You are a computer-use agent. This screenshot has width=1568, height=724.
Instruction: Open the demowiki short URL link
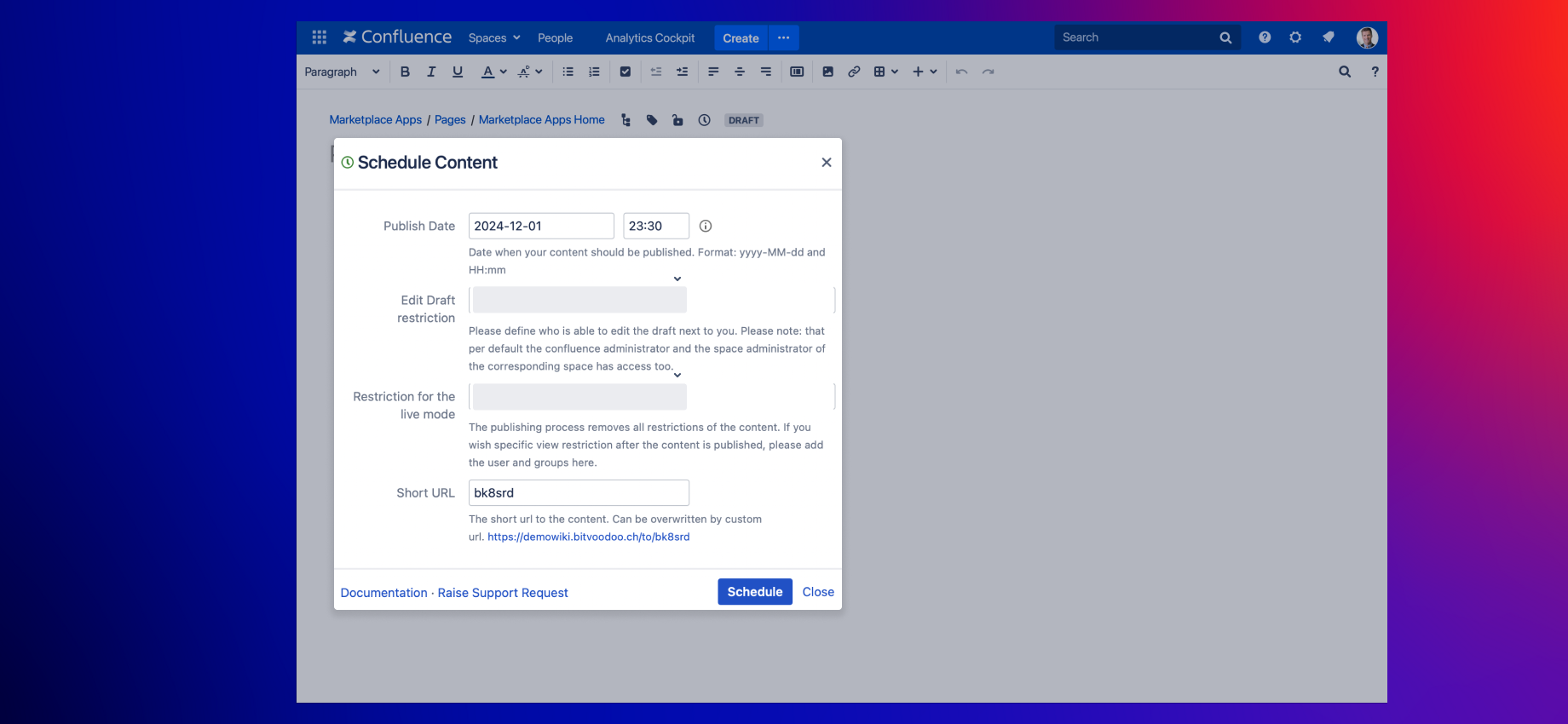pyautogui.click(x=589, y=537)
